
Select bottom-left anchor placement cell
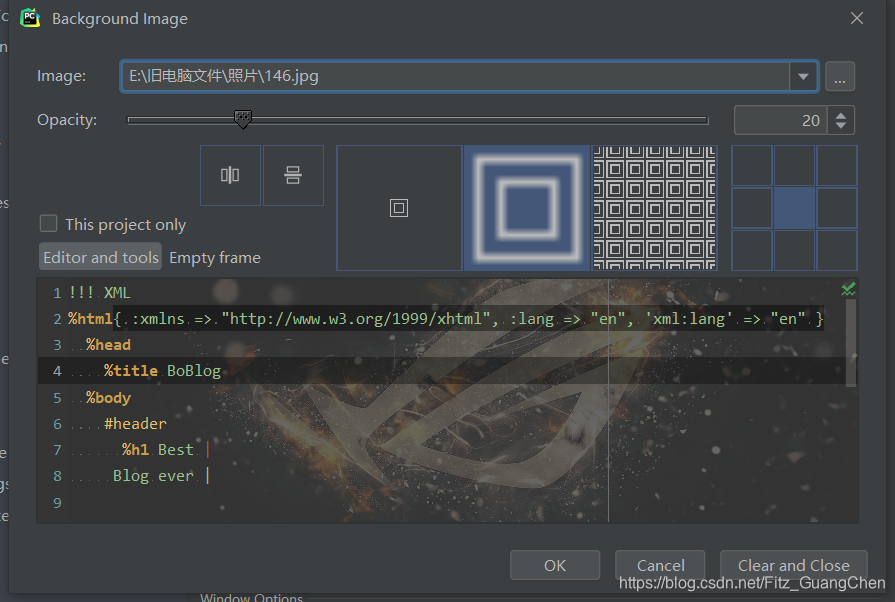tap(752, 250)
